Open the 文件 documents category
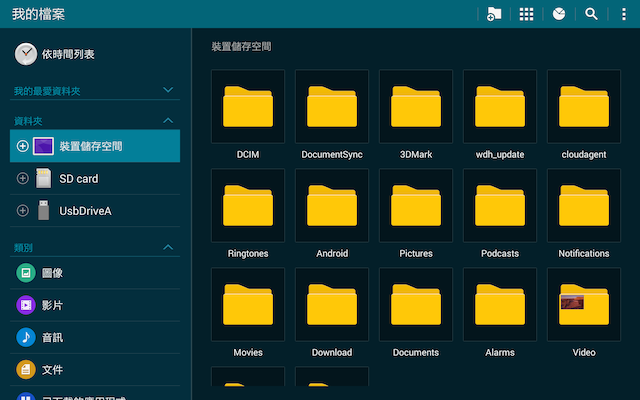The height and width of the screenshot is (400, 640). [95, 369]
